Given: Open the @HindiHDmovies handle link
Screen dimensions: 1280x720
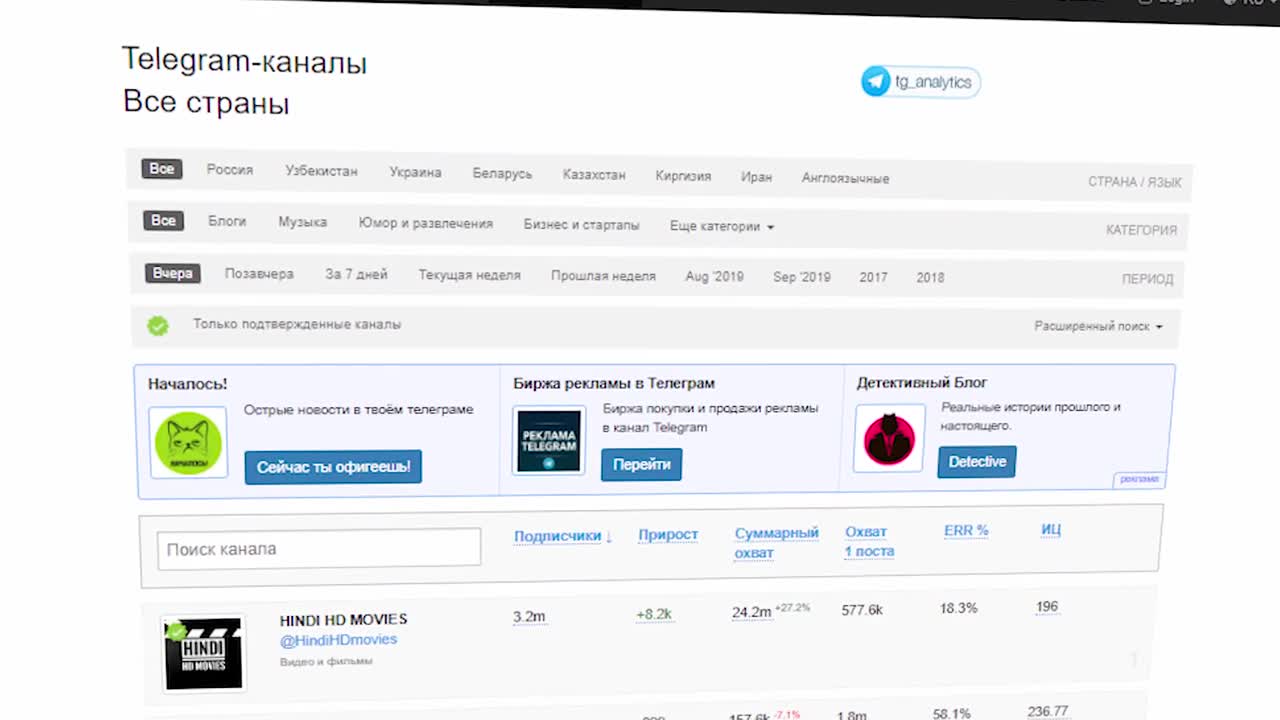Looking at the screenshot, I should tap(338, 640).
